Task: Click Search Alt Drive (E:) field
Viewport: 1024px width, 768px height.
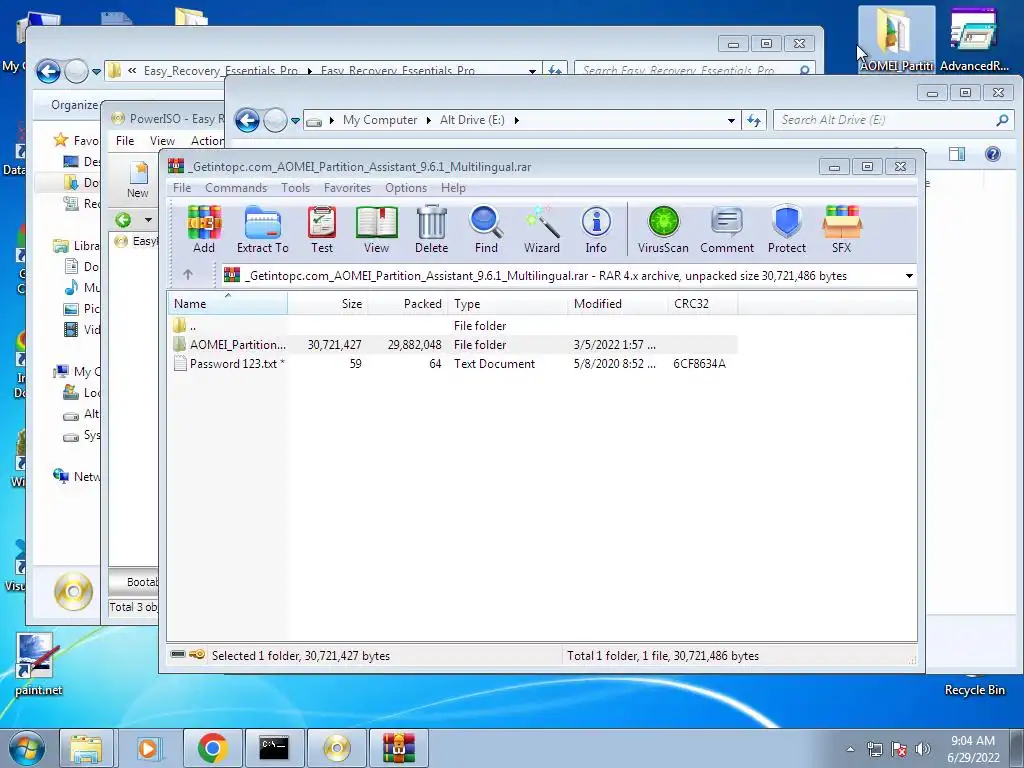Action: [x=893, y=120]
